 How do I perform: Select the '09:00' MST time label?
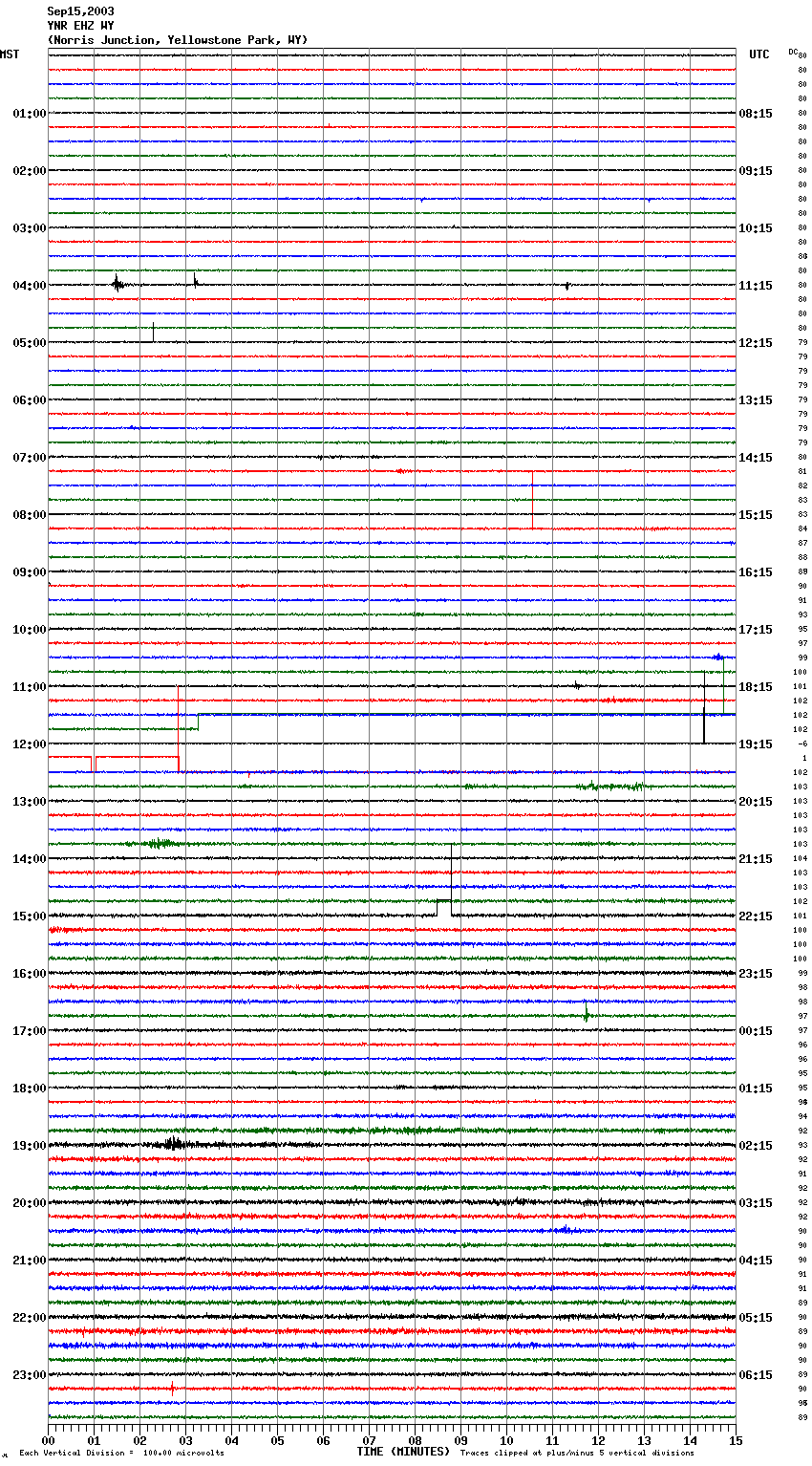click(x=30, y=572)
